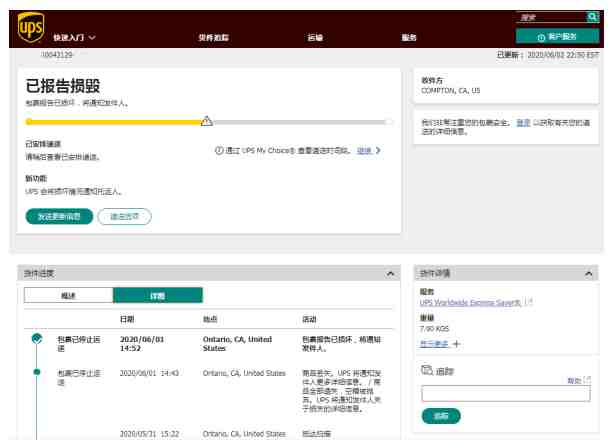Viewport: 612px width, 440px height.
Task: Click the outlined button beside the teal one
Action: click(x=125, y=217)
